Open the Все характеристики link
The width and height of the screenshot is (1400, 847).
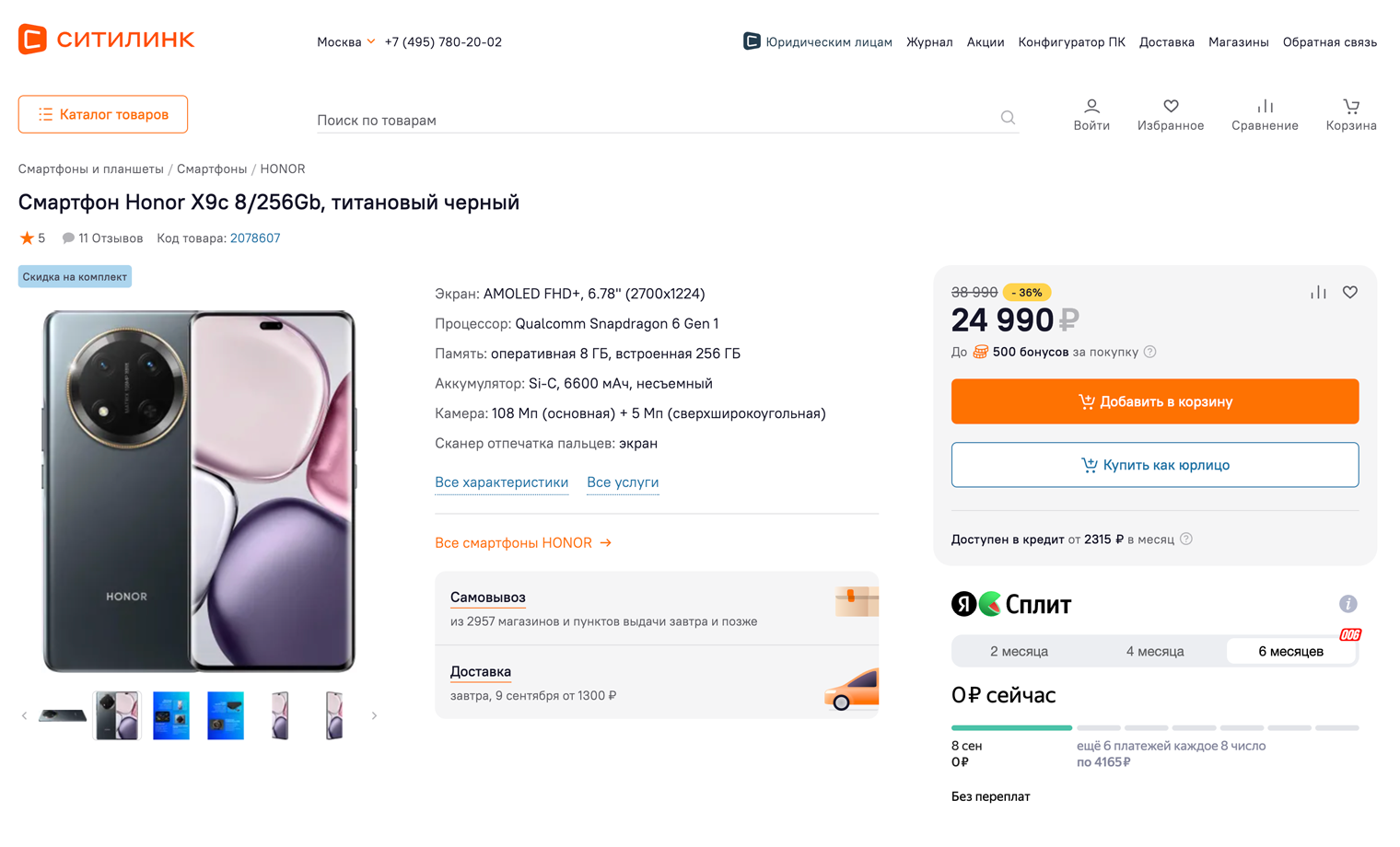point(501,482)
